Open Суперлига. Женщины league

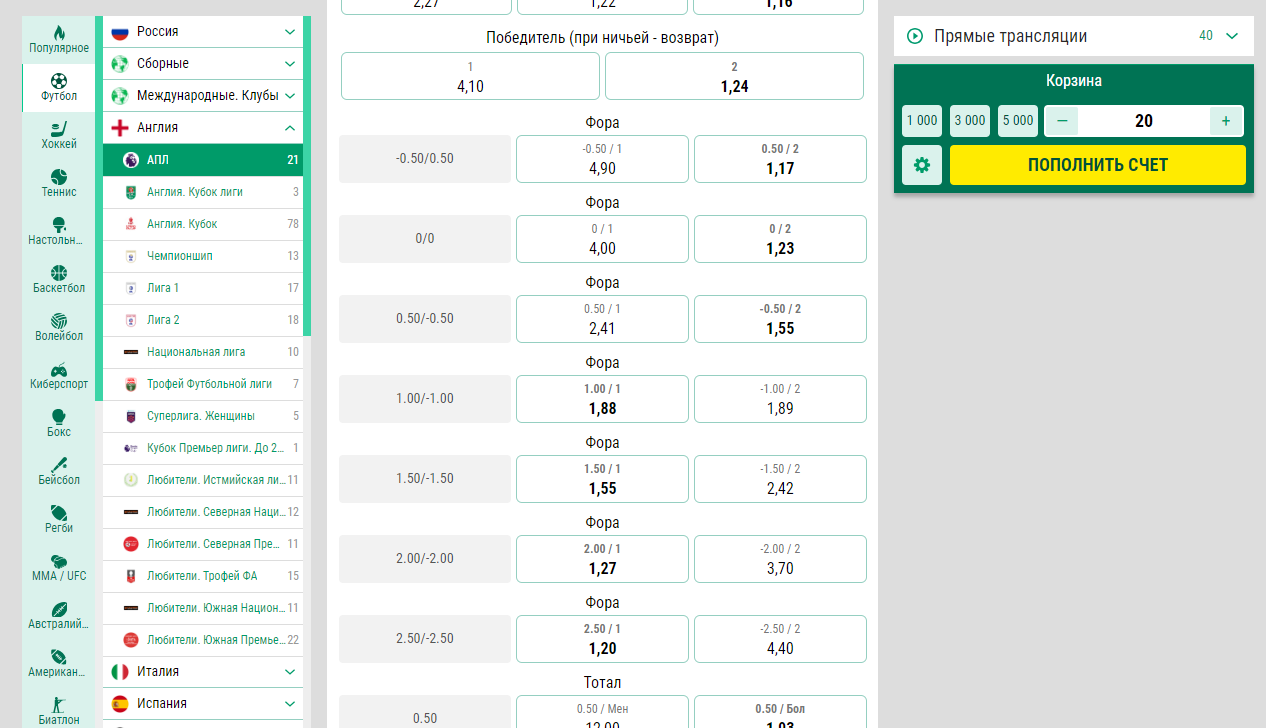203,416
